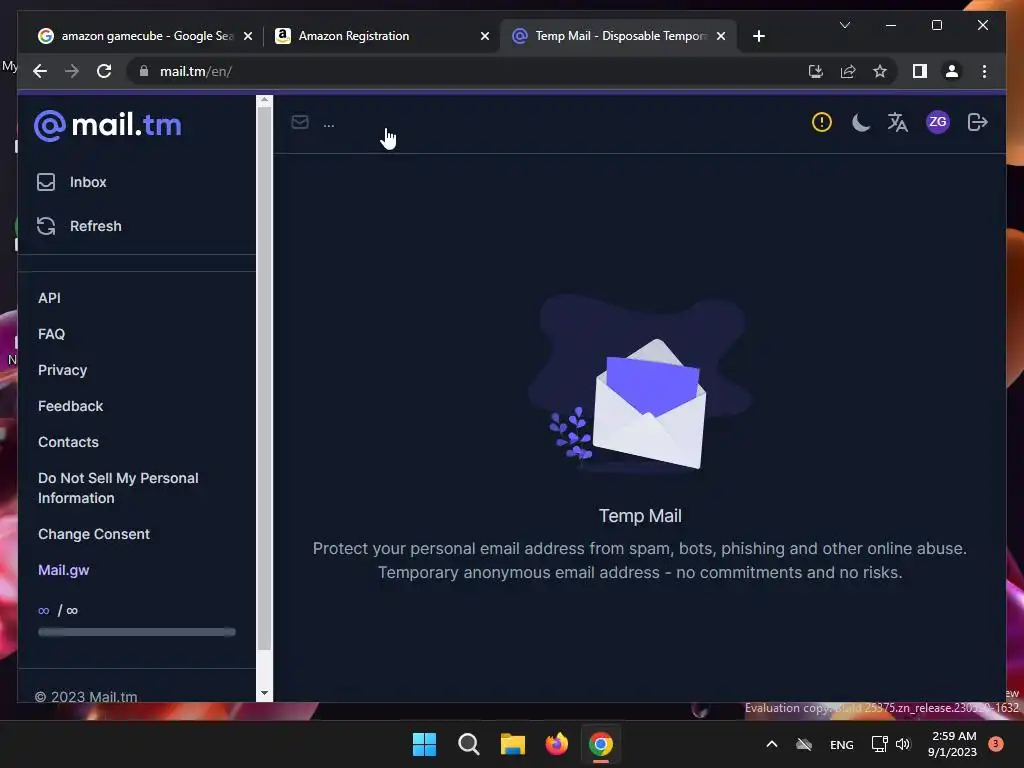This screenshot has height=768, width=1024.
Task: Go back to previous page
Action: coord(40,71)
